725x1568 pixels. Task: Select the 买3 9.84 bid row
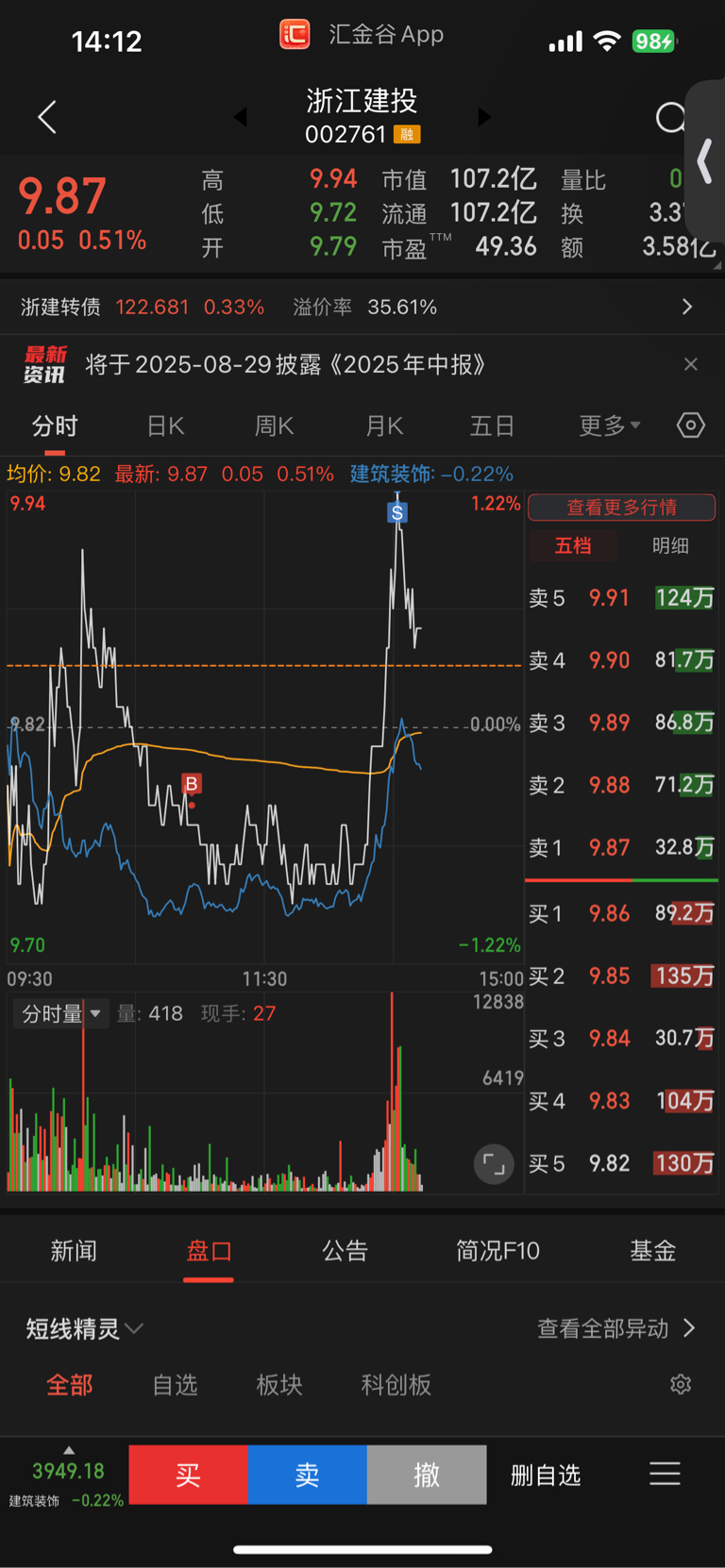(621, 1039)
